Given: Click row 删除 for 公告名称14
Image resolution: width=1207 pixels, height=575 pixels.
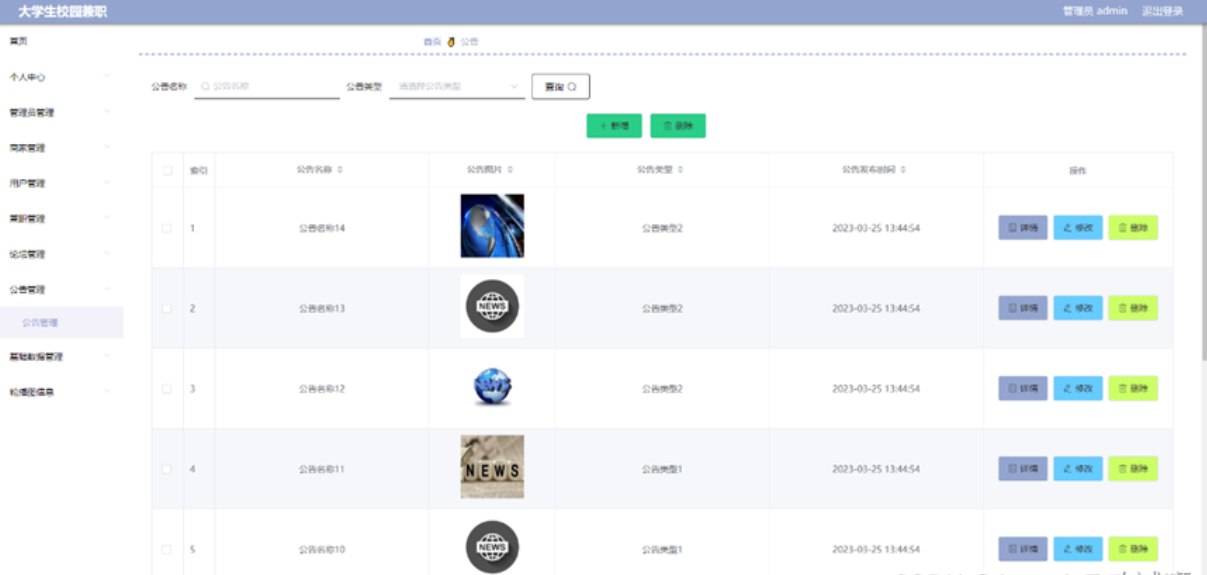Looking at the screenshot, I should click(x=1133, y=228).
